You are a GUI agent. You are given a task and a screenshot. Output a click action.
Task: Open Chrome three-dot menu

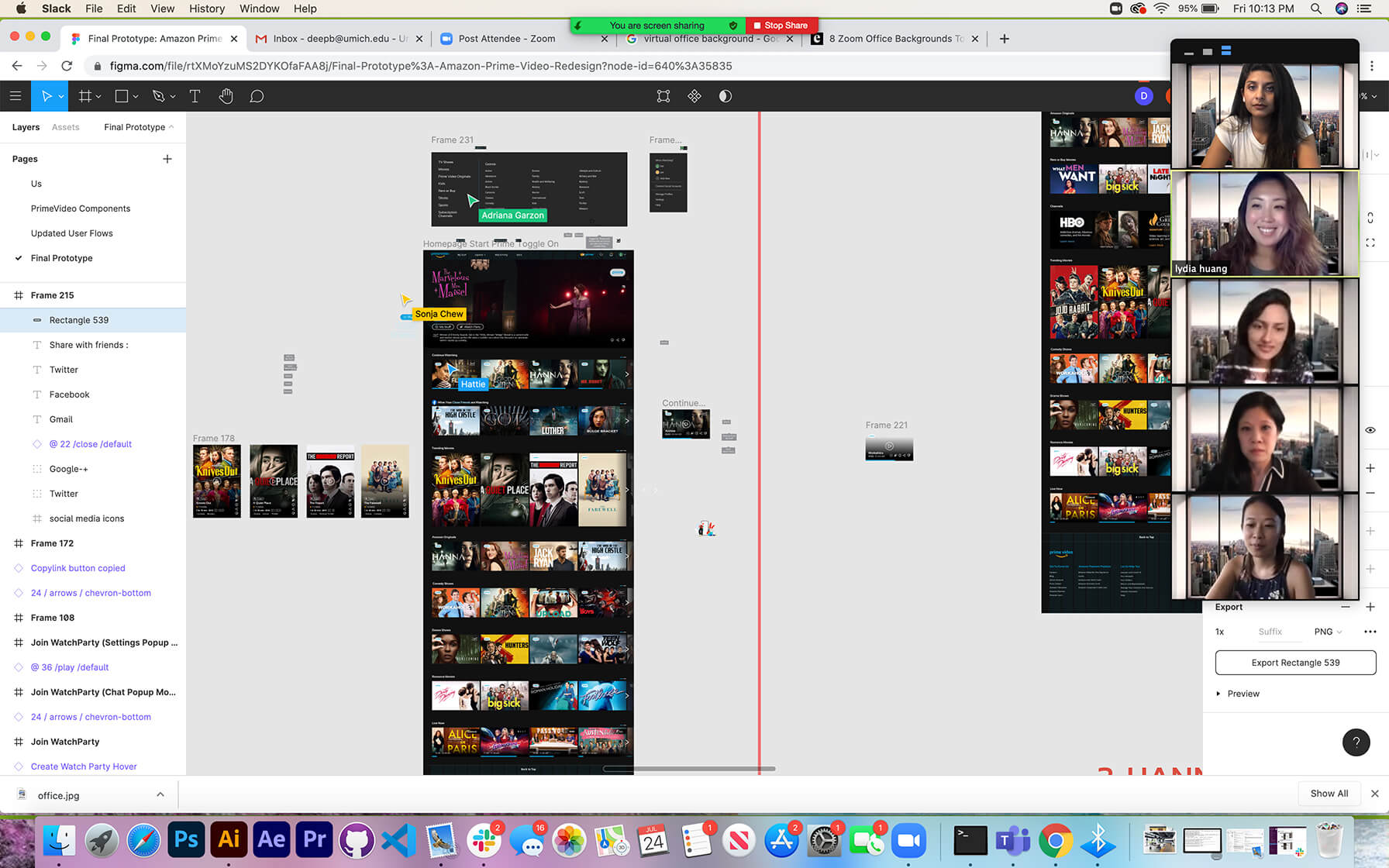point(1372,66)
